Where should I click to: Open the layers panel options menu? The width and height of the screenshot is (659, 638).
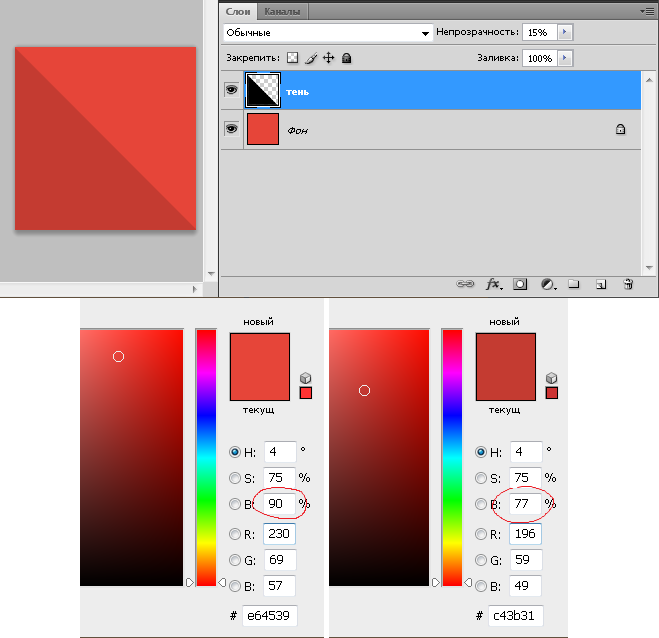pos(648,10)
